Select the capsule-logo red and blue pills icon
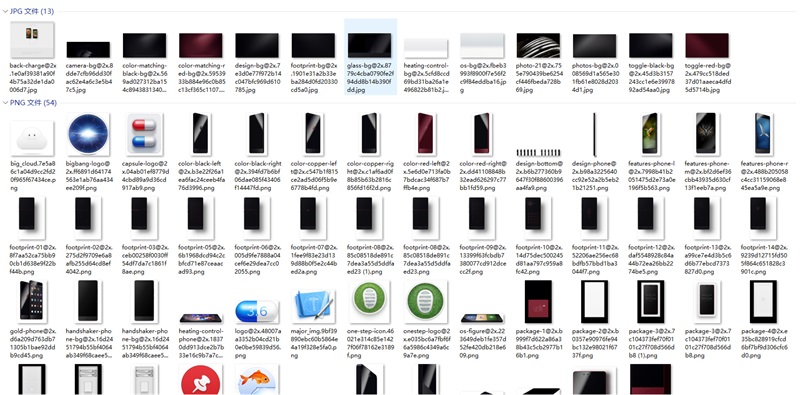Image resolution: width=800 pixels, height=395 pixels. 144,135
